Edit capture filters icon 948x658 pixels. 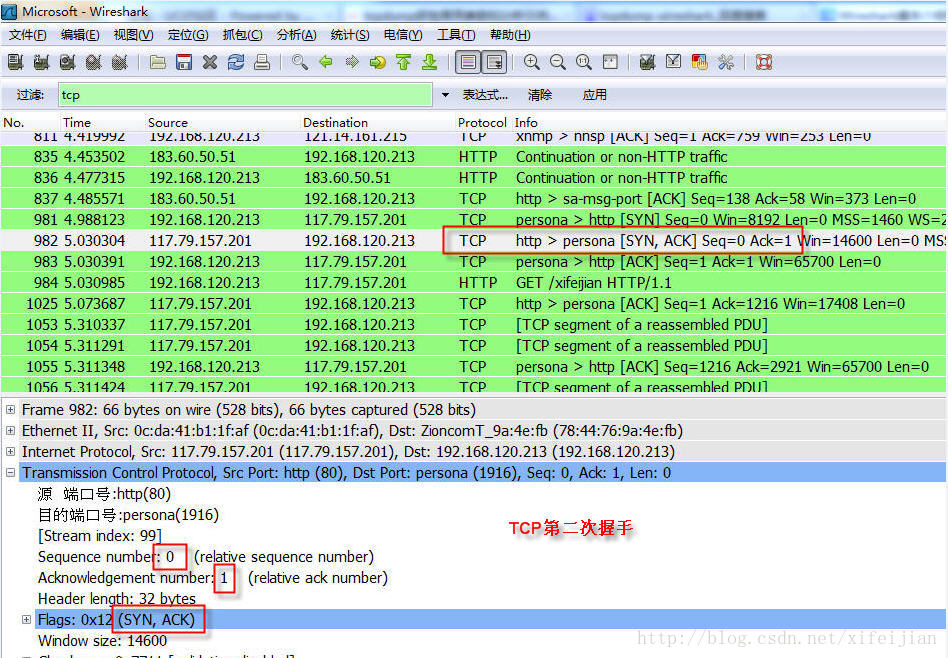647,62
